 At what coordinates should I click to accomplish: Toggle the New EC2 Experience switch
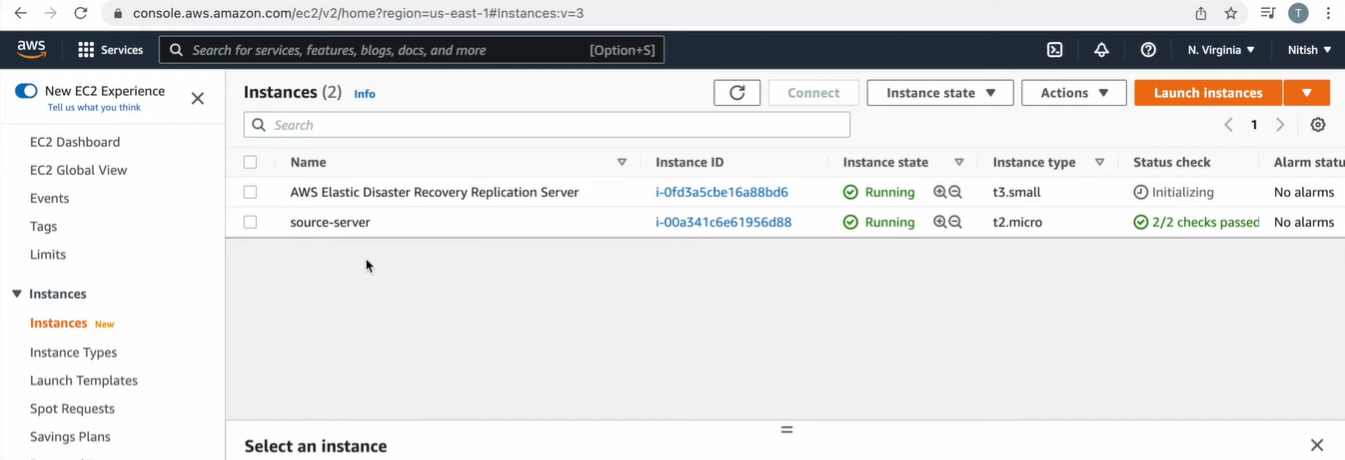point(26,91)
